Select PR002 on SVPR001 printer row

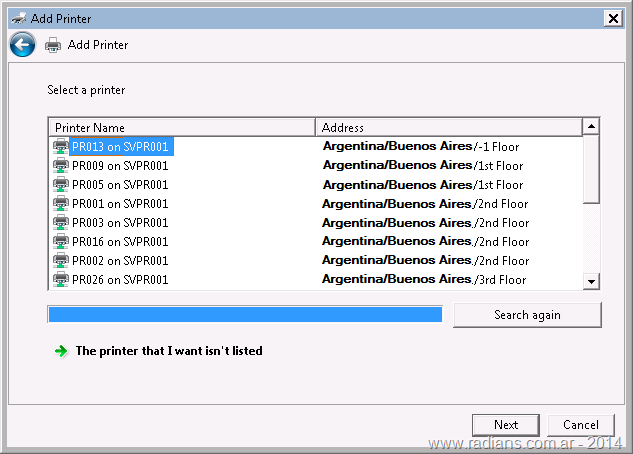(x=120, y=261)
